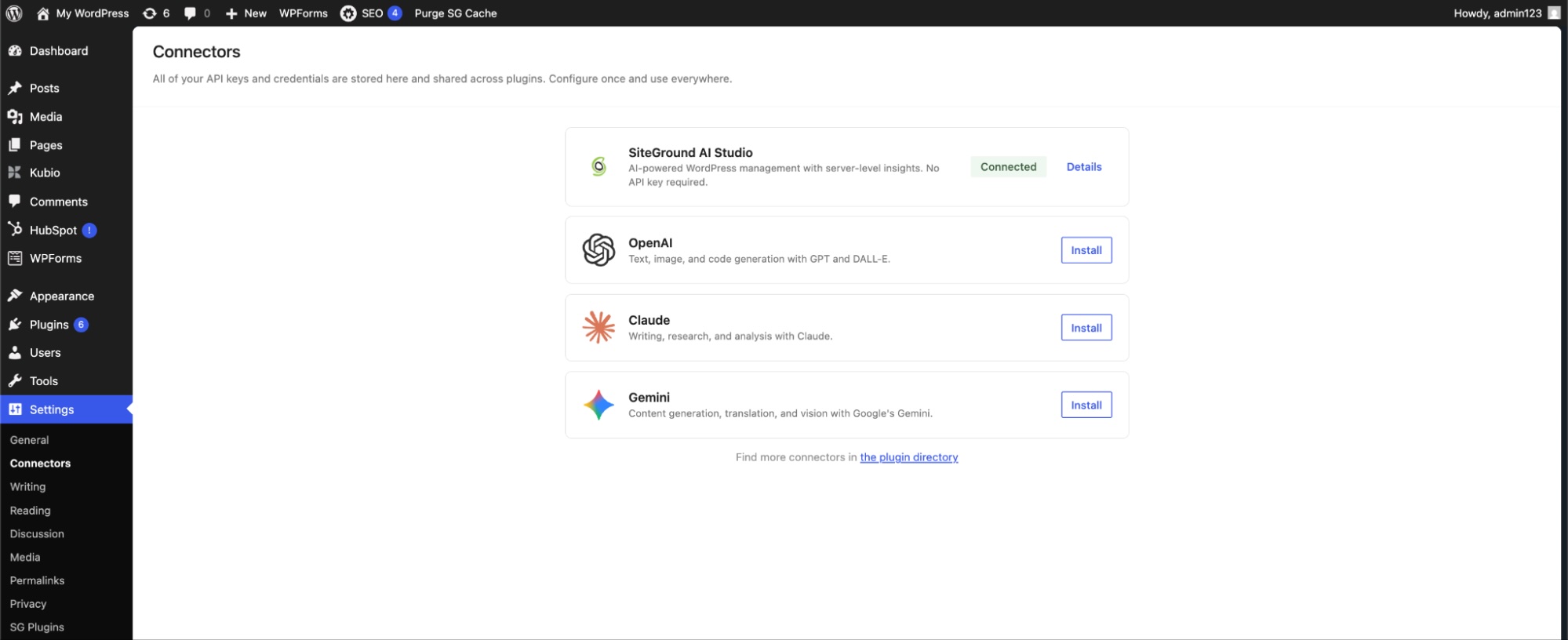Open My WordPress site menu

pos(92,13)
